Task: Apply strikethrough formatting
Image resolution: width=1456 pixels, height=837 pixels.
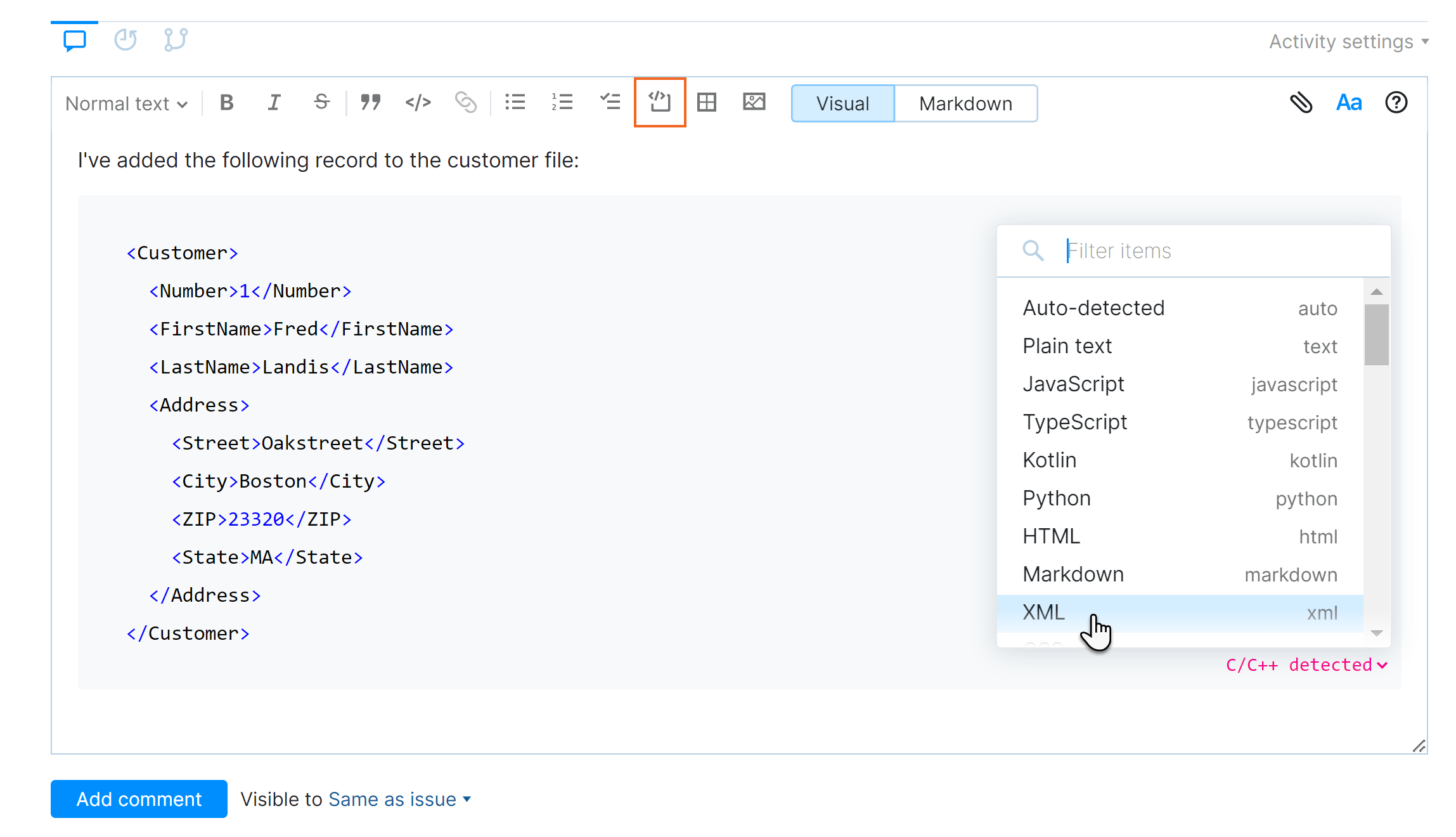Action: pos(321,103)
